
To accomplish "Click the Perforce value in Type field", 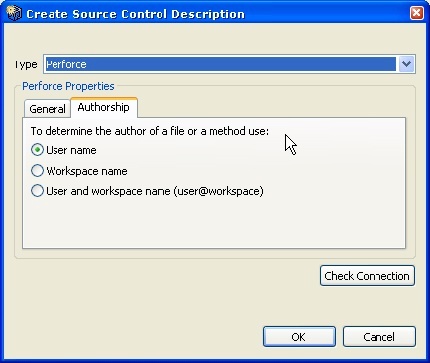I will coord(67,64).
